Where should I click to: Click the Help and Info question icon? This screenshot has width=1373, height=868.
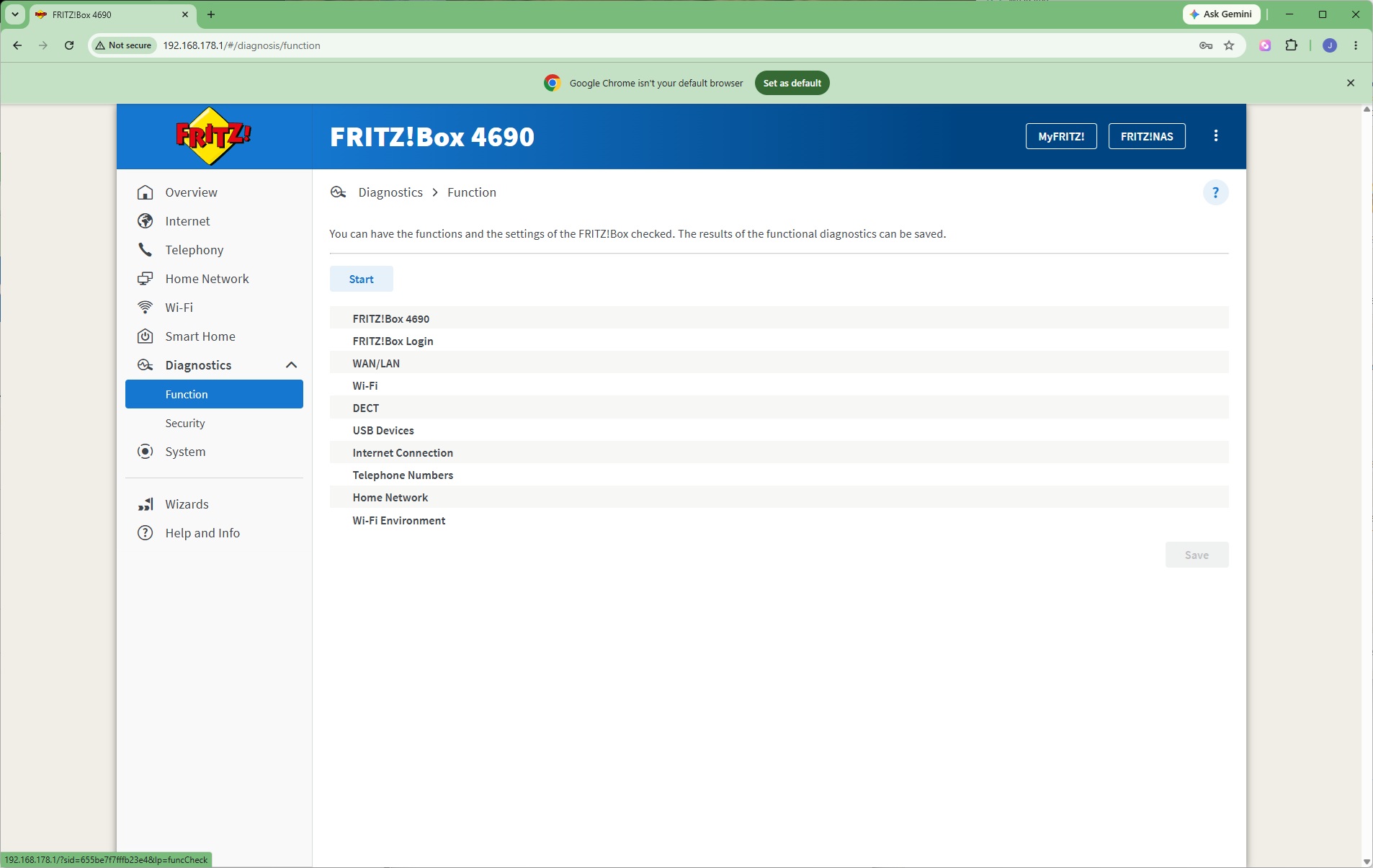tap(146, 533)
